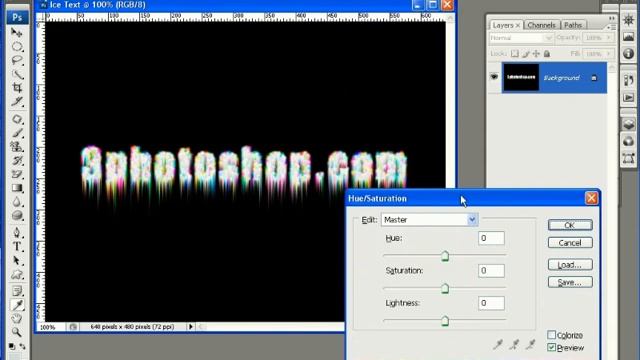Click the Hue slider handle
Viewport: 640px width, 360px height.
445,256
